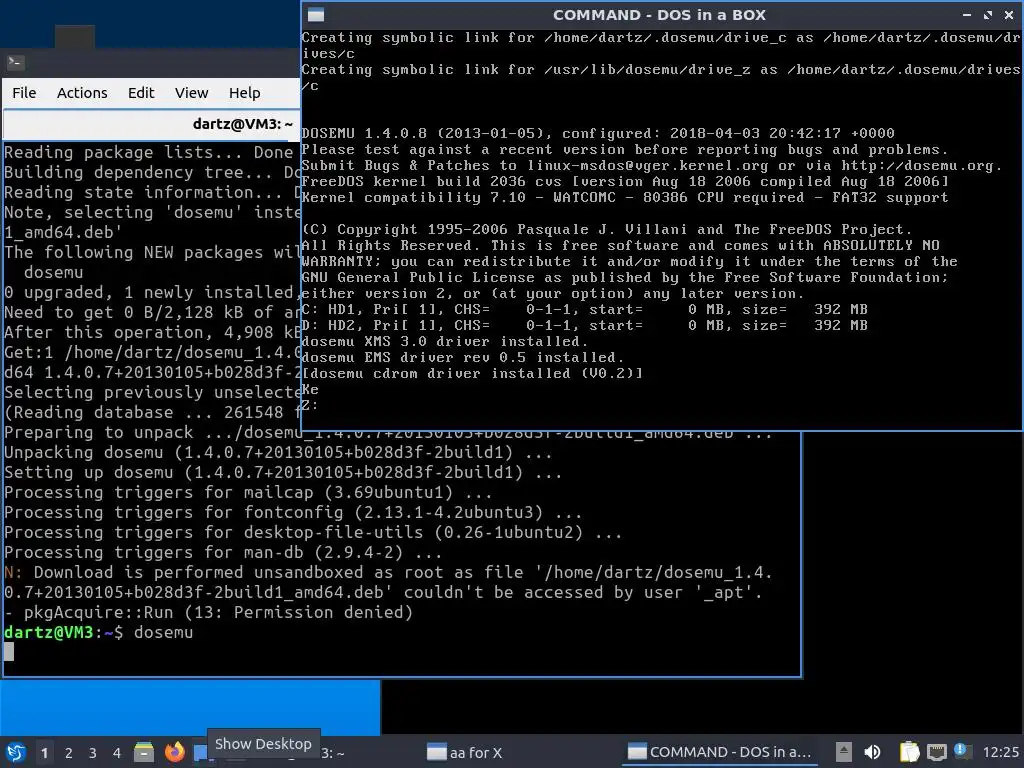Maximize the DOS in a BOX window

click(x=988, y=15)
